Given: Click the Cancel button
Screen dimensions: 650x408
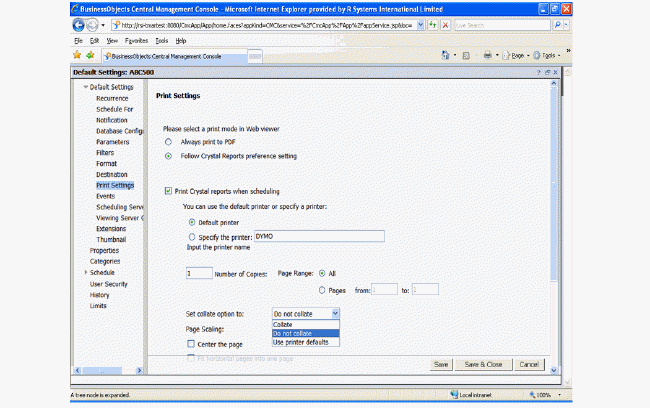Looking at the screenshot, I should [530, 364].
